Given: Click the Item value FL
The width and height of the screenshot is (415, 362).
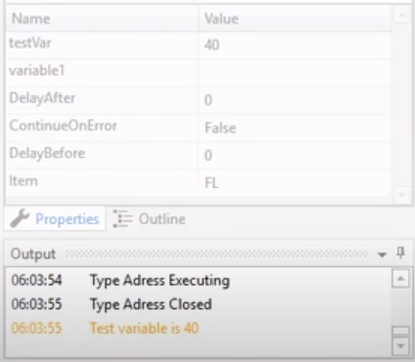Looking at the screenshot, I should coord(212,183).
